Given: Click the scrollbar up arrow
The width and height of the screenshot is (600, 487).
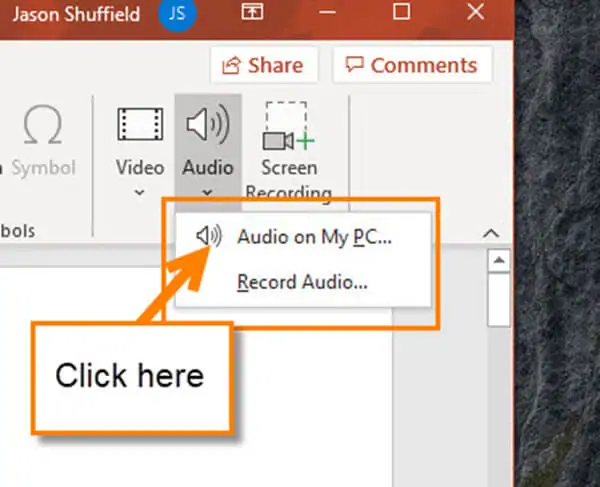Looking at the screenshot, I should point(499,261).
